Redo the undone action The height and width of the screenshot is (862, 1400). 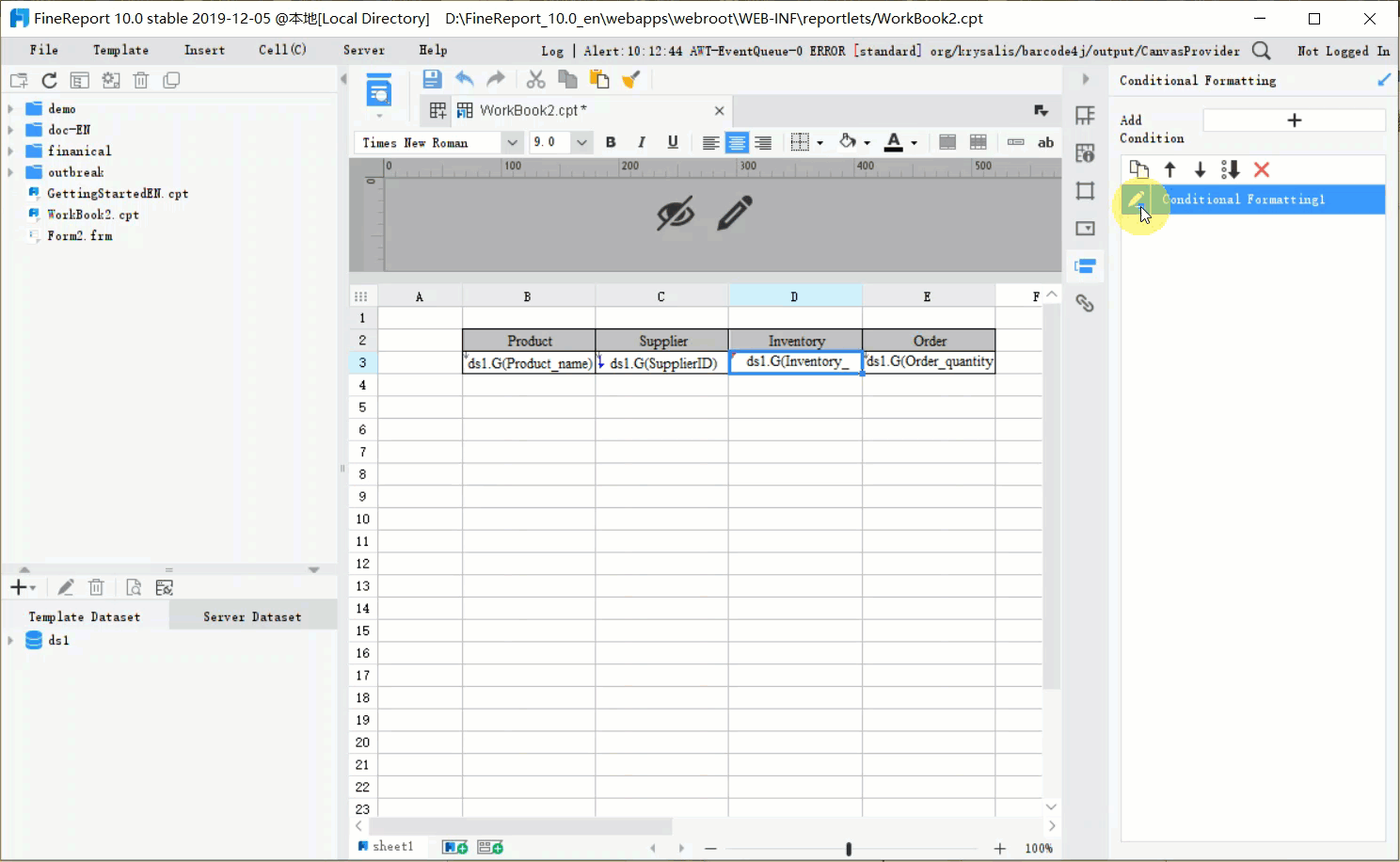click(x=496, y=79)
